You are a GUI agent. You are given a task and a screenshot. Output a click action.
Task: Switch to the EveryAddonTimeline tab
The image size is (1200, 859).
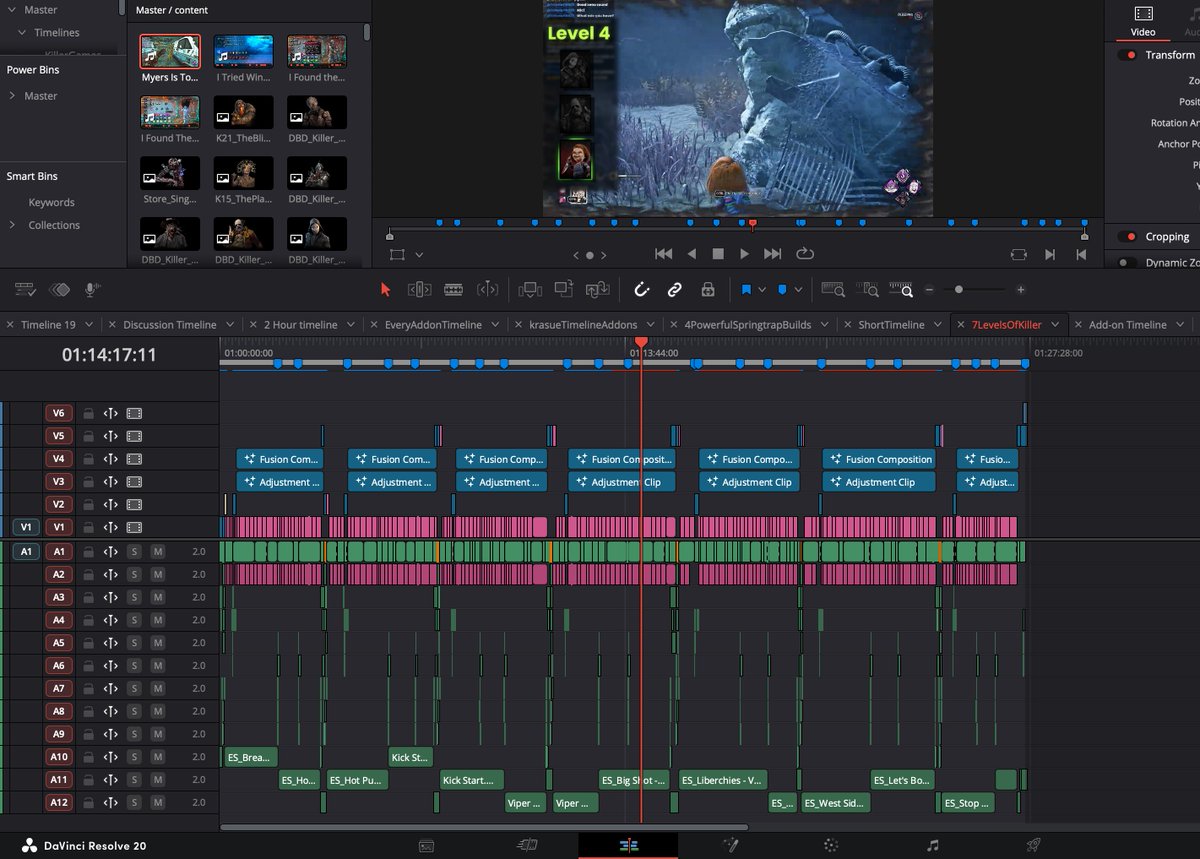coord(433,325)
